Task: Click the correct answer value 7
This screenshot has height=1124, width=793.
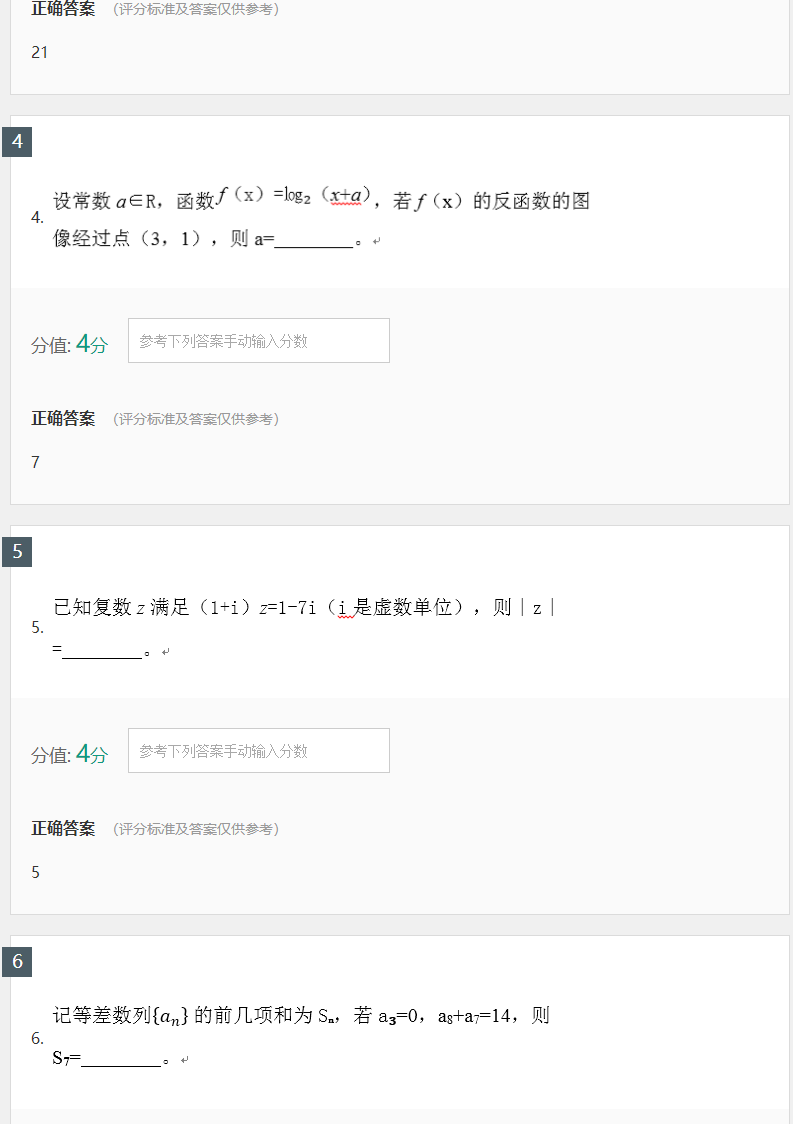Action: (x=35, y=462)
